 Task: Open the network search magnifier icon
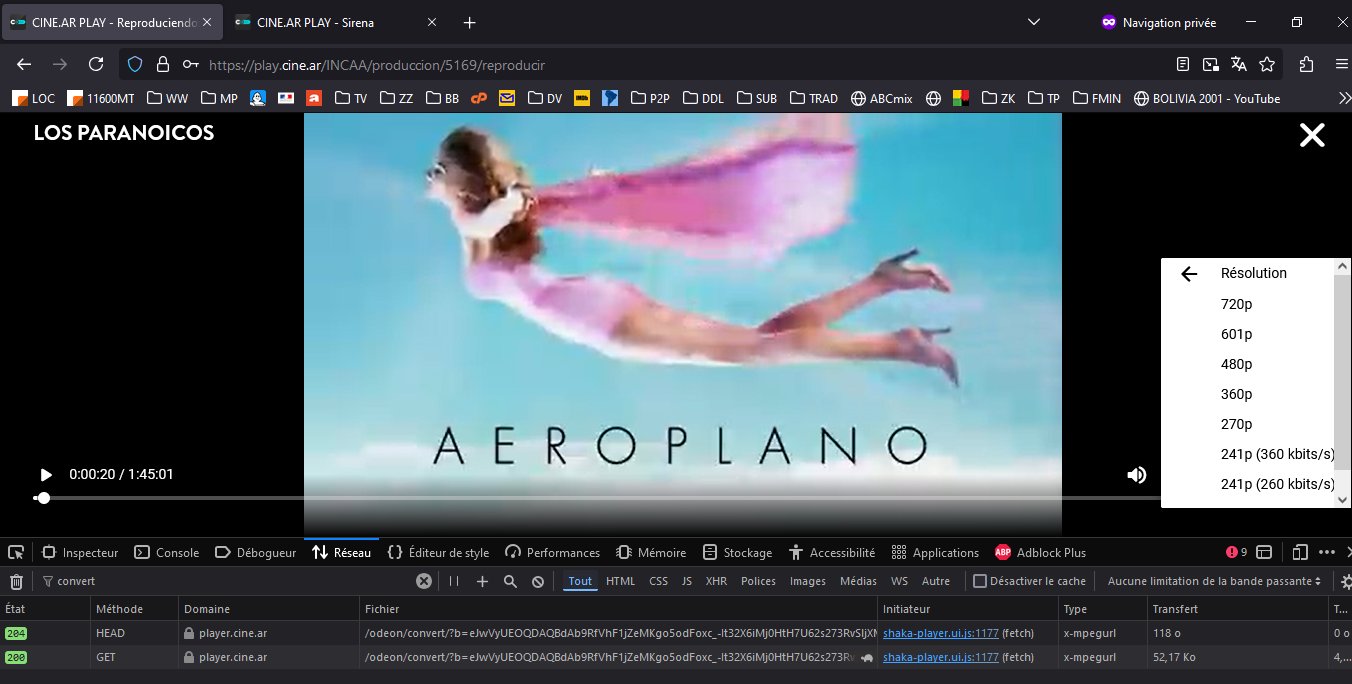coord(510,581)
